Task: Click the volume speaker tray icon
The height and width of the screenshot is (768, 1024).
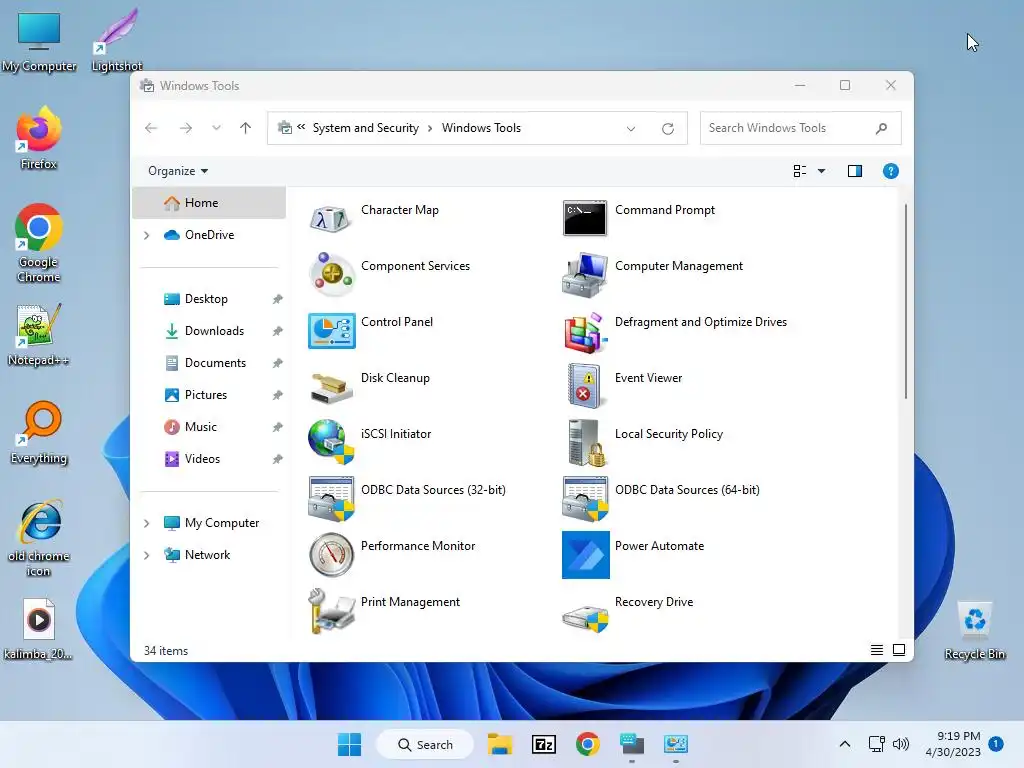Action: coord(901,744)
